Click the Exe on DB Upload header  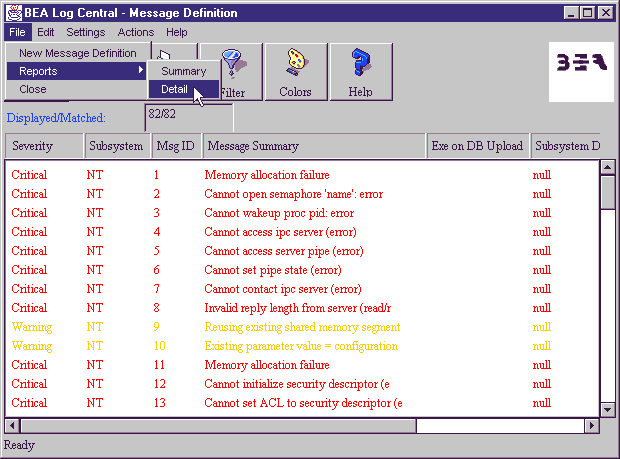(478, 146)
